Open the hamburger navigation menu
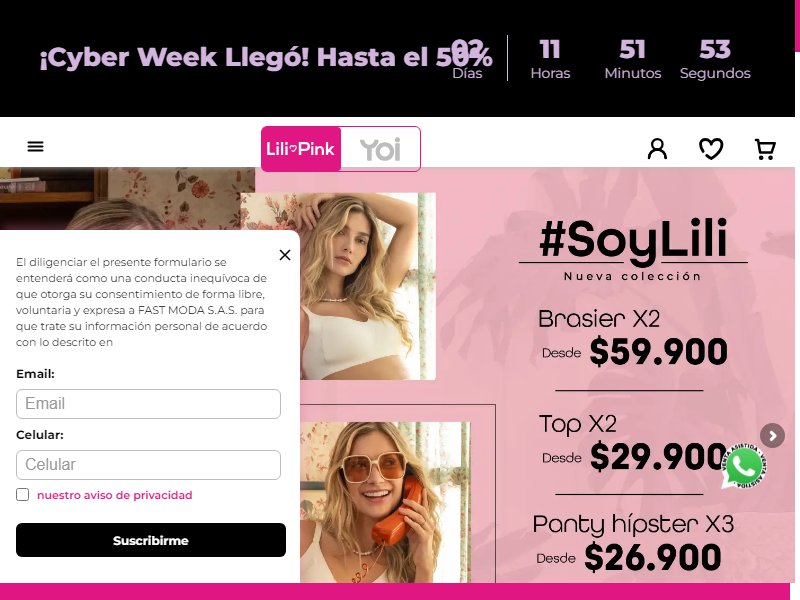 pyautogui.click(x=35, y=147)
